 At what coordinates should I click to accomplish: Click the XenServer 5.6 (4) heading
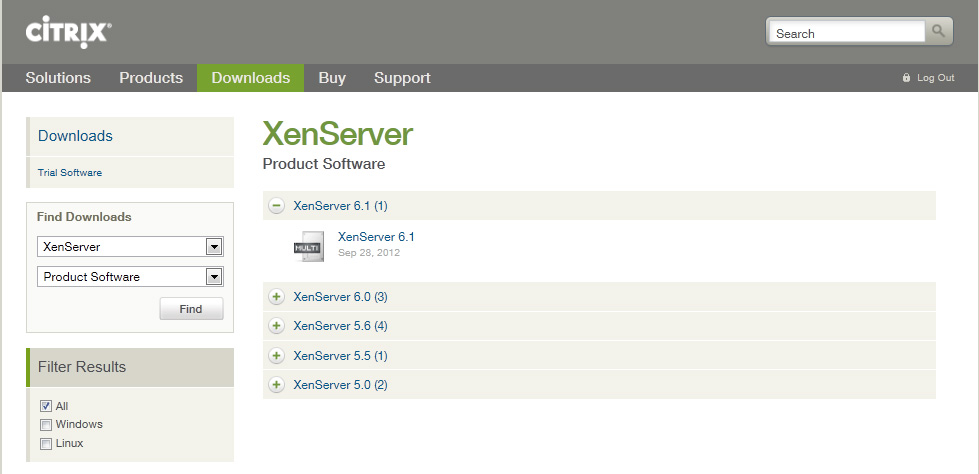pos(340,326)
